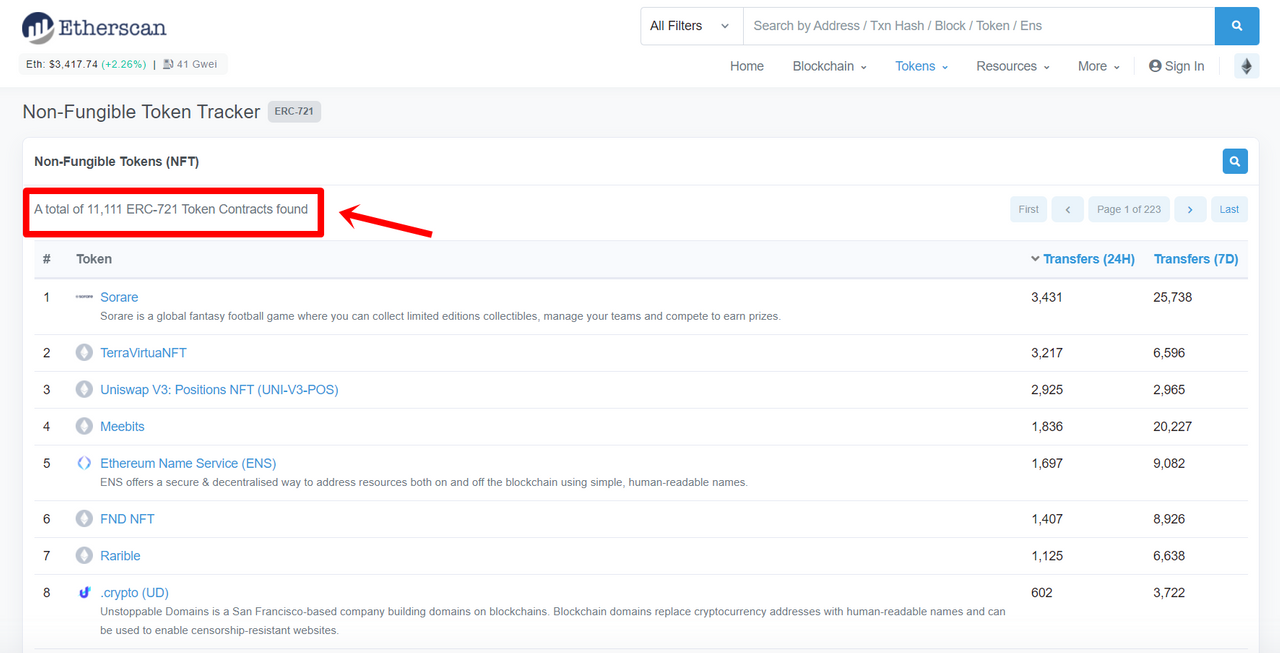The width and height of the screenshot is (1280, 653).
Task: Expand the More menu
Action: point(1099,66)
